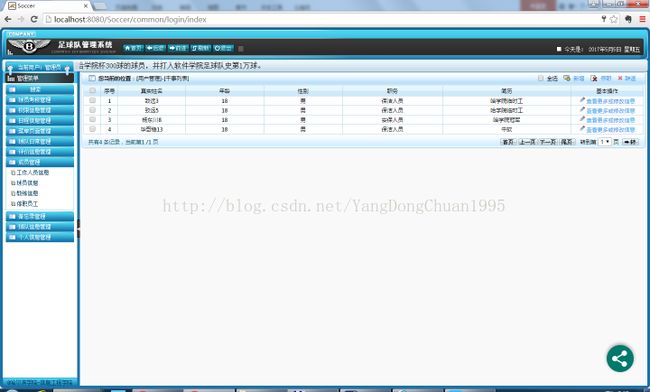Expand the 个人信息管理 sidebar section
The height and width of the screenshot is (392, 650).
[40, 237]
